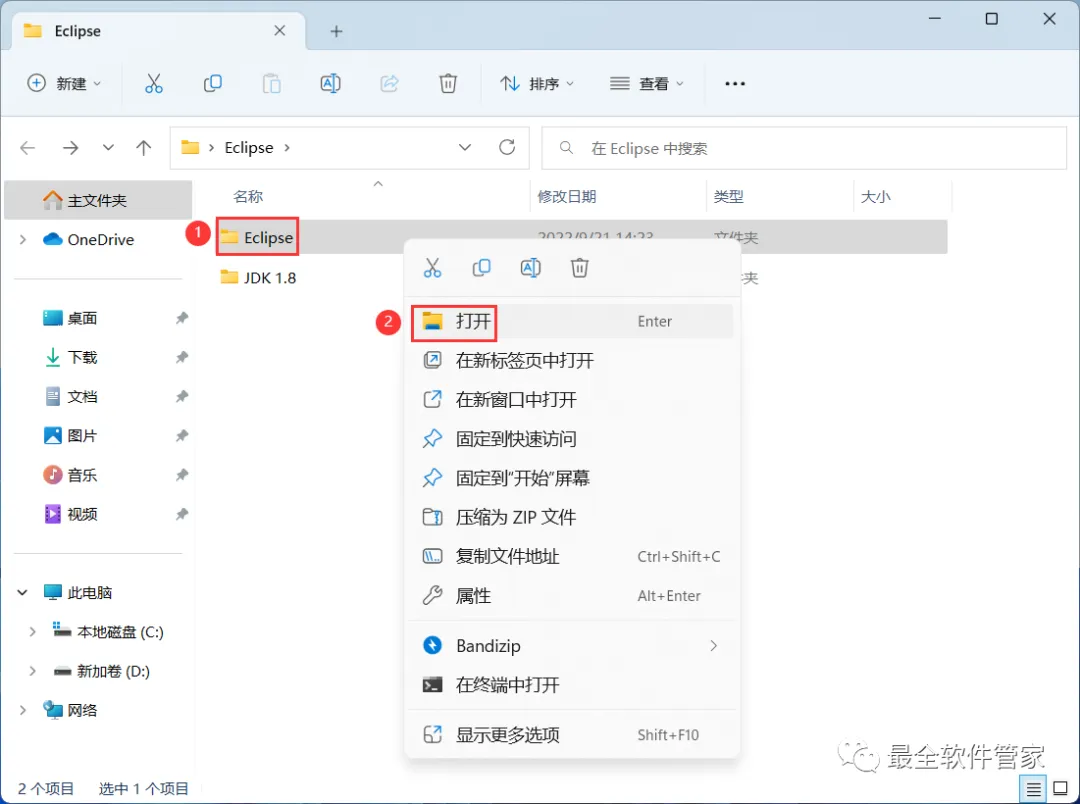Expand the 网络 (Network) node
Screen dimensions: 1080x804
pyautogui.click(x=23, y=710)
